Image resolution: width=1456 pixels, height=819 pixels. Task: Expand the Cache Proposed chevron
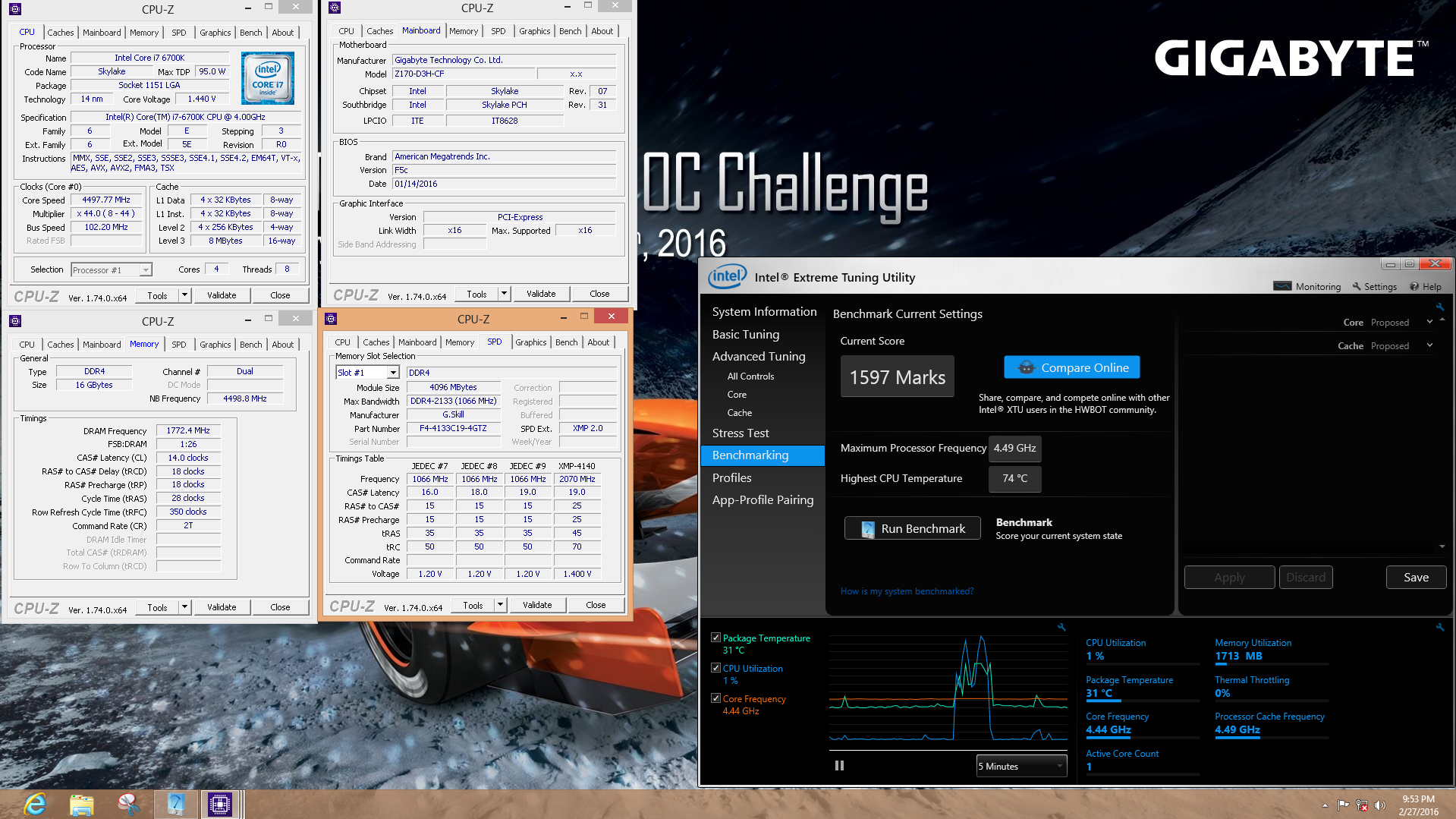pos(1429,345)
